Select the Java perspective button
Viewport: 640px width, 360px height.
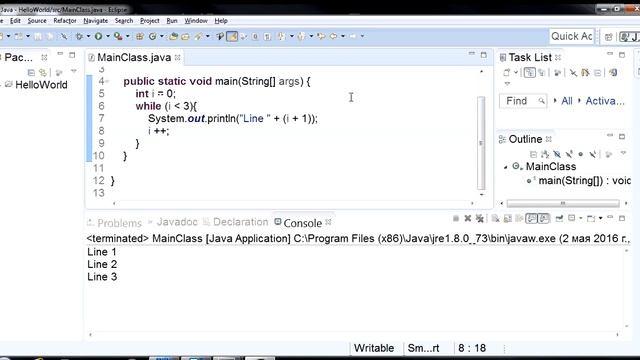(x=629, y=37)
